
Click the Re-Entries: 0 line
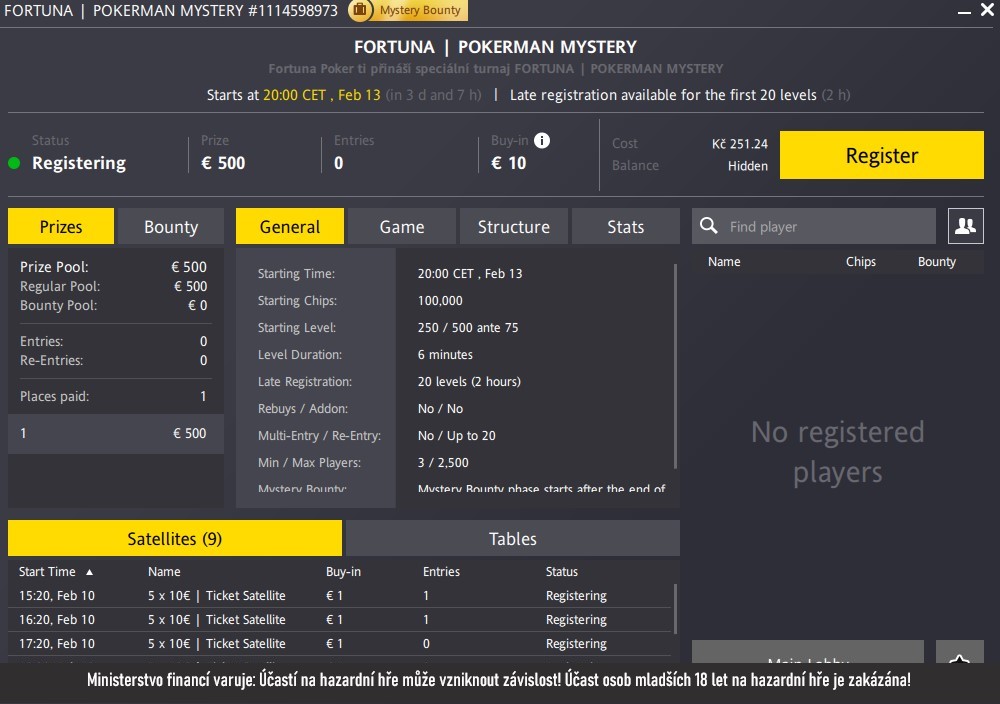point(113,360)
